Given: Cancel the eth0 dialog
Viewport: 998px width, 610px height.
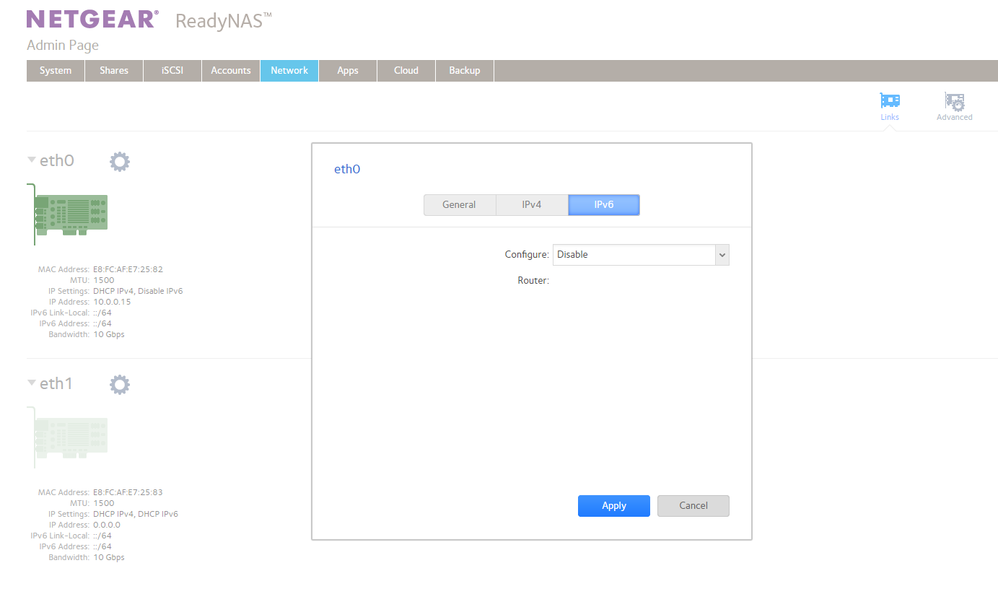Looking at the screenshot, I should tap(693, 506).
